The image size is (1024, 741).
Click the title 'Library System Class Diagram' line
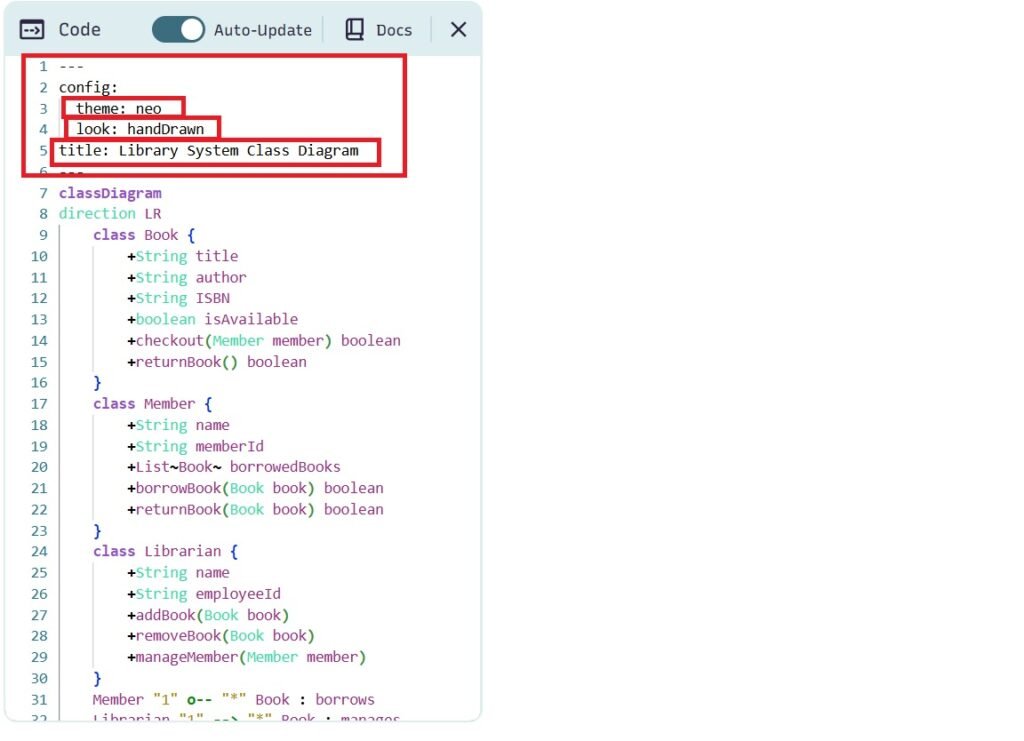click(208, 151)
